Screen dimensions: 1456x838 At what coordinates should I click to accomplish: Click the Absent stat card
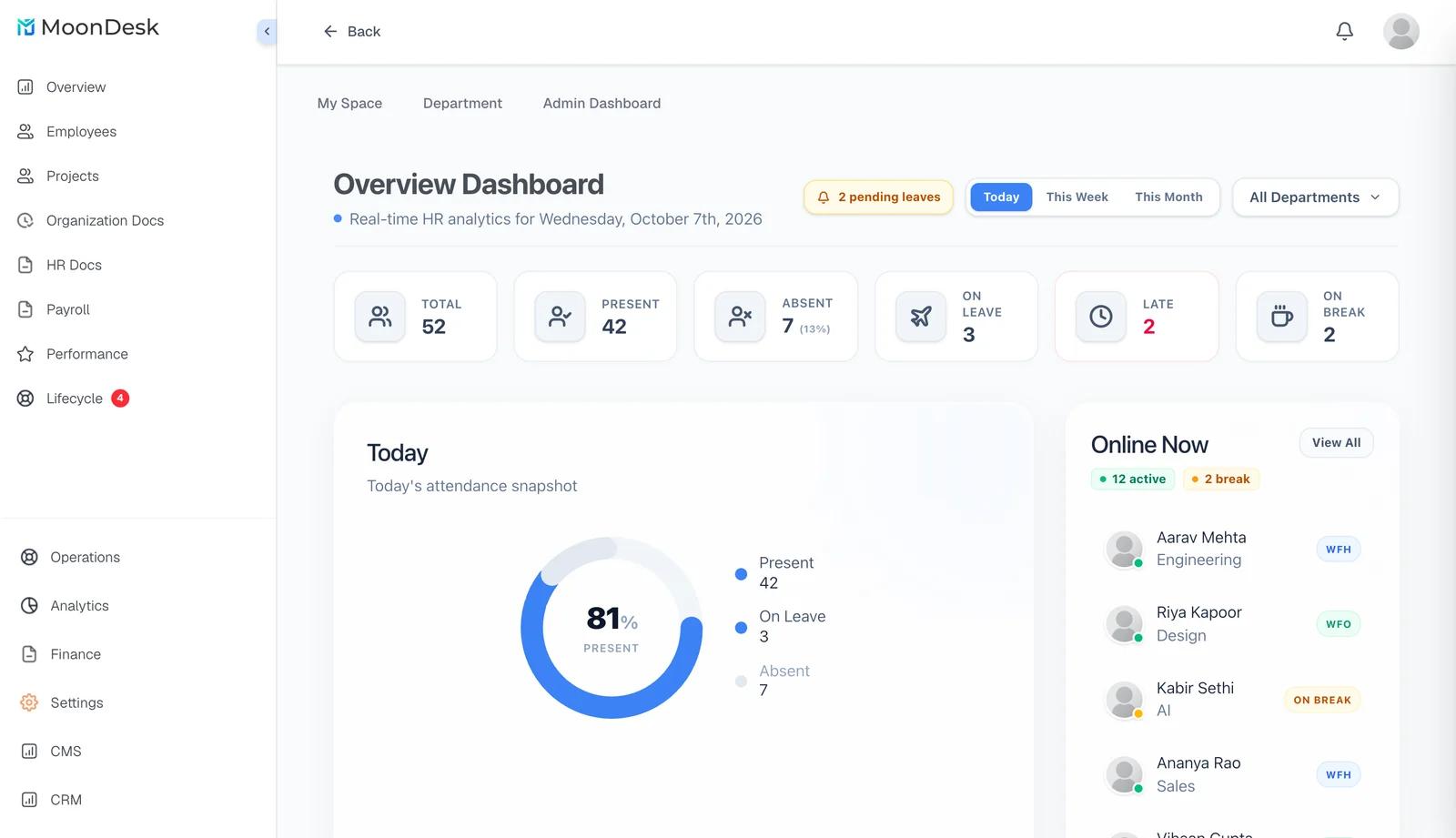(x=775, y=317)
